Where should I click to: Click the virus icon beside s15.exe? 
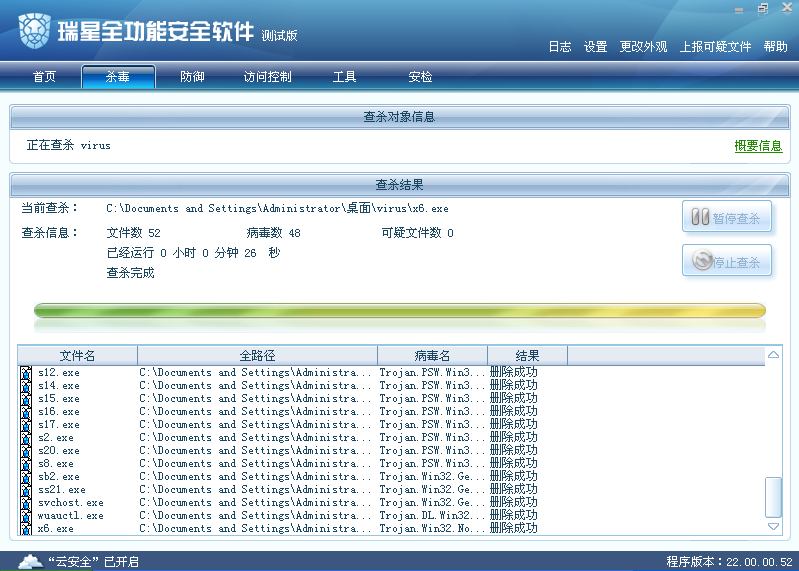pyautogui.click(x=25, y=399)
